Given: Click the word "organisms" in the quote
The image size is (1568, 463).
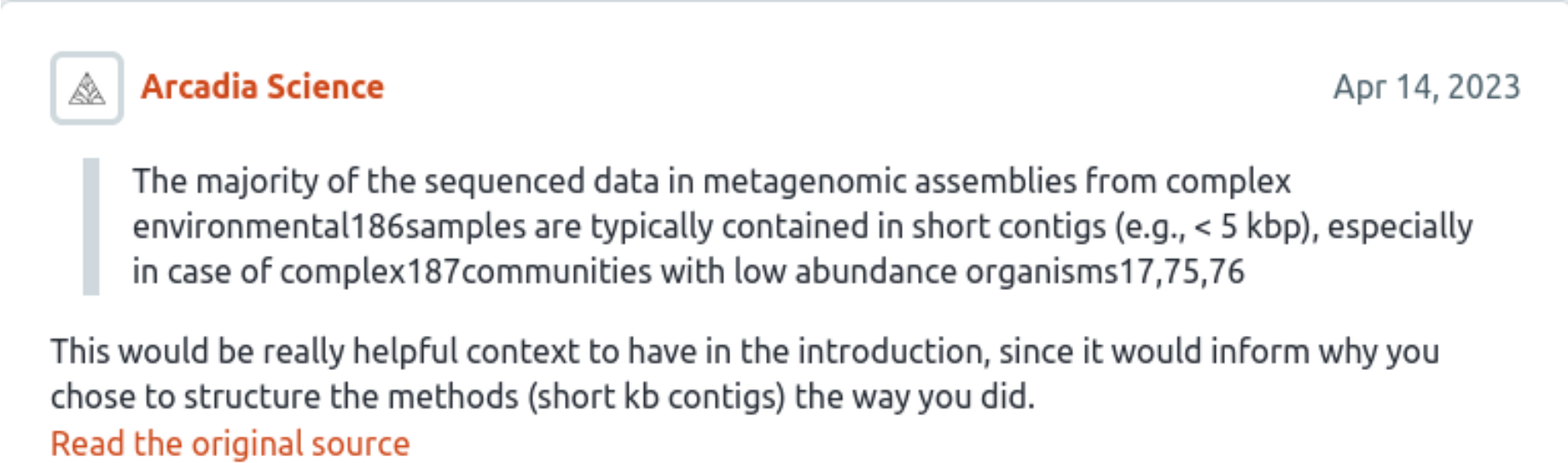Looking at the screenshot, I should coord(1042,272).
